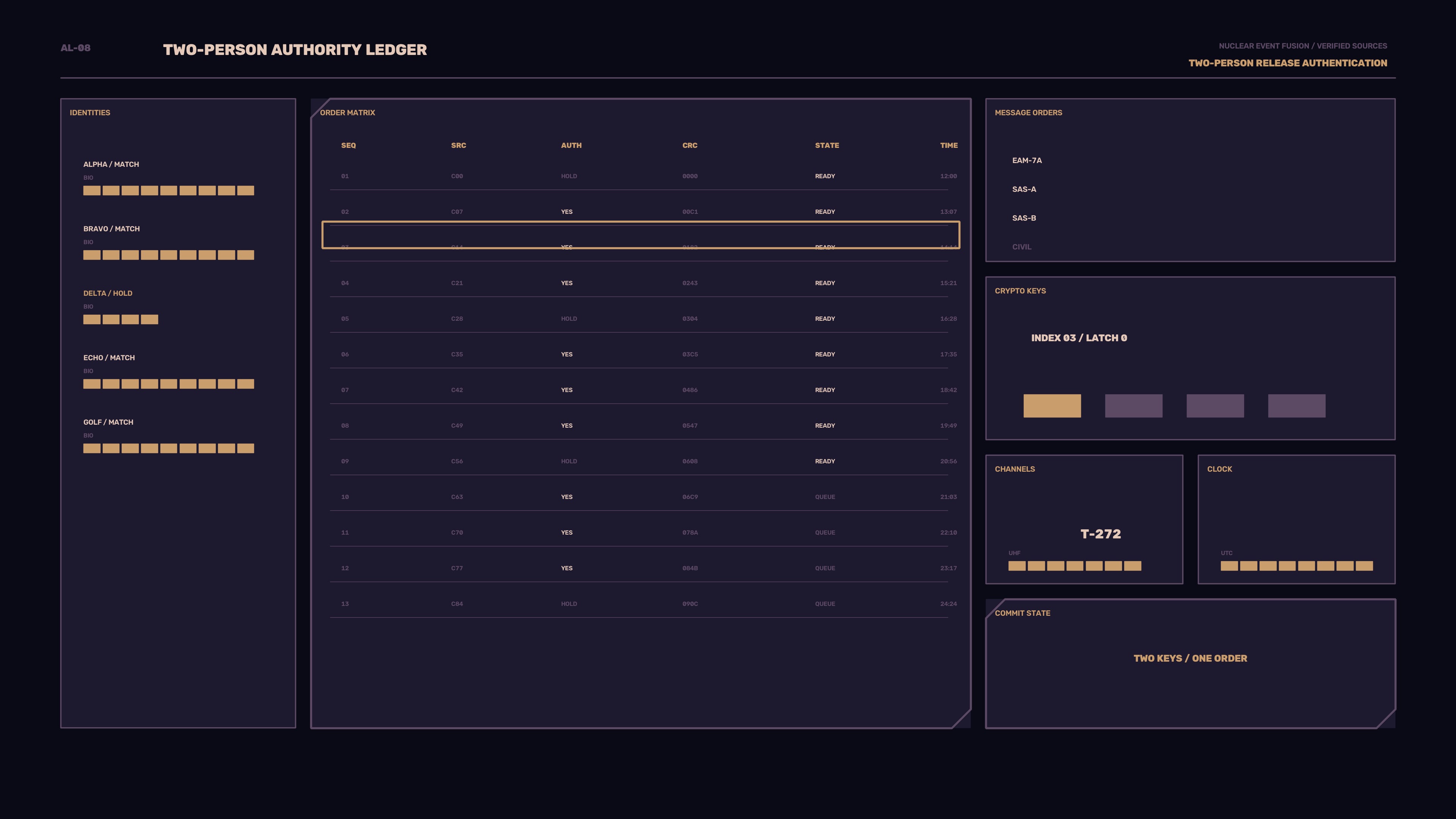Sort by the SRC column header
This screenshot has height=819, width=1456.
(x=458, y=145)
